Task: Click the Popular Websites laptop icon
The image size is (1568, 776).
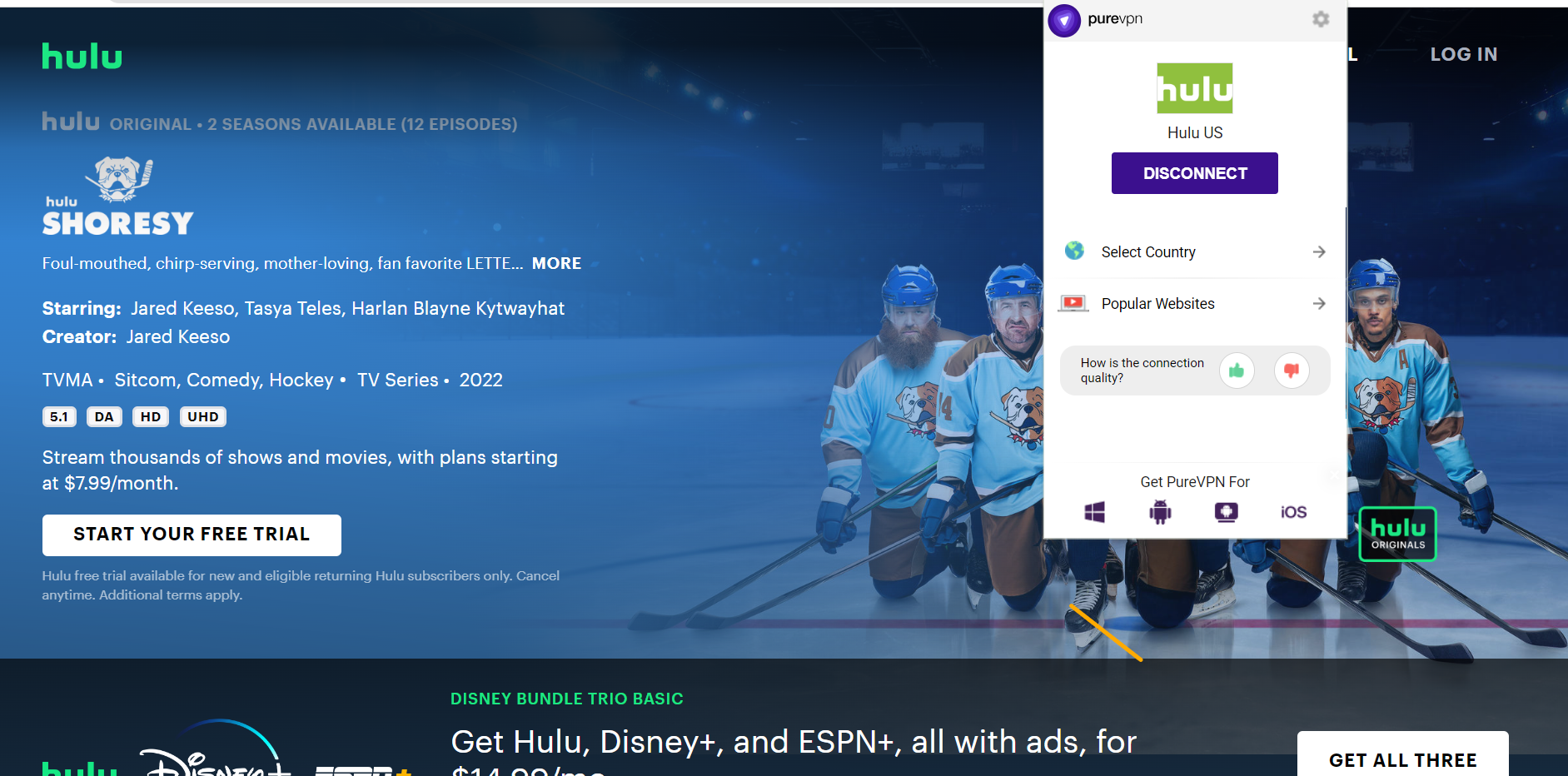Action: (x=1074, y=303)
